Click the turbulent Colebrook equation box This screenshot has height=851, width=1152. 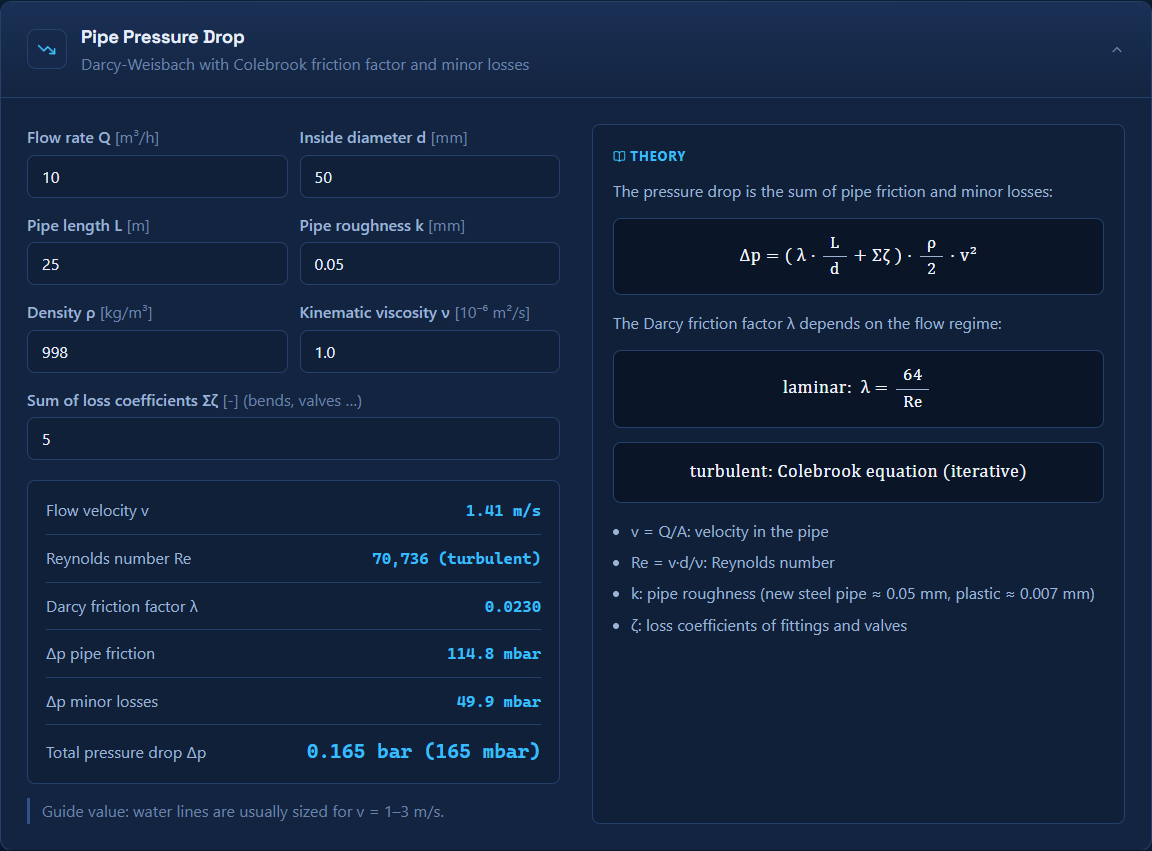[858, 472]
